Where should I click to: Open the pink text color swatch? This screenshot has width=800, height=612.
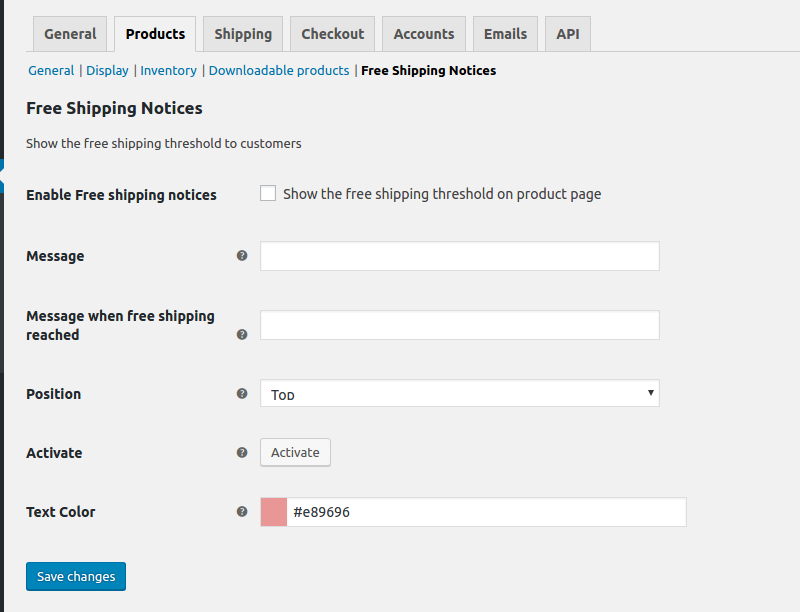pyautogui.click(x=274, y=512)
